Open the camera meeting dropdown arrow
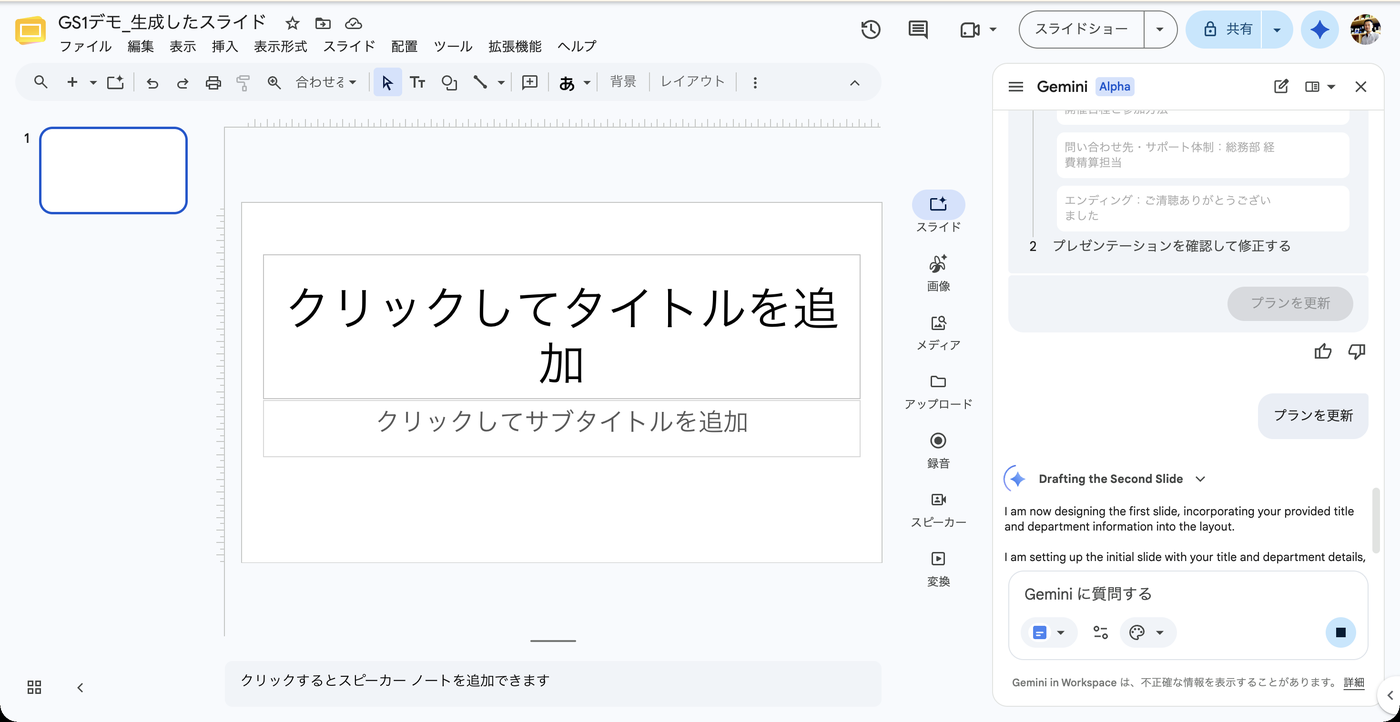This screenshot has height=722, width=1400. pyautogui.click(x=993, y=30)
